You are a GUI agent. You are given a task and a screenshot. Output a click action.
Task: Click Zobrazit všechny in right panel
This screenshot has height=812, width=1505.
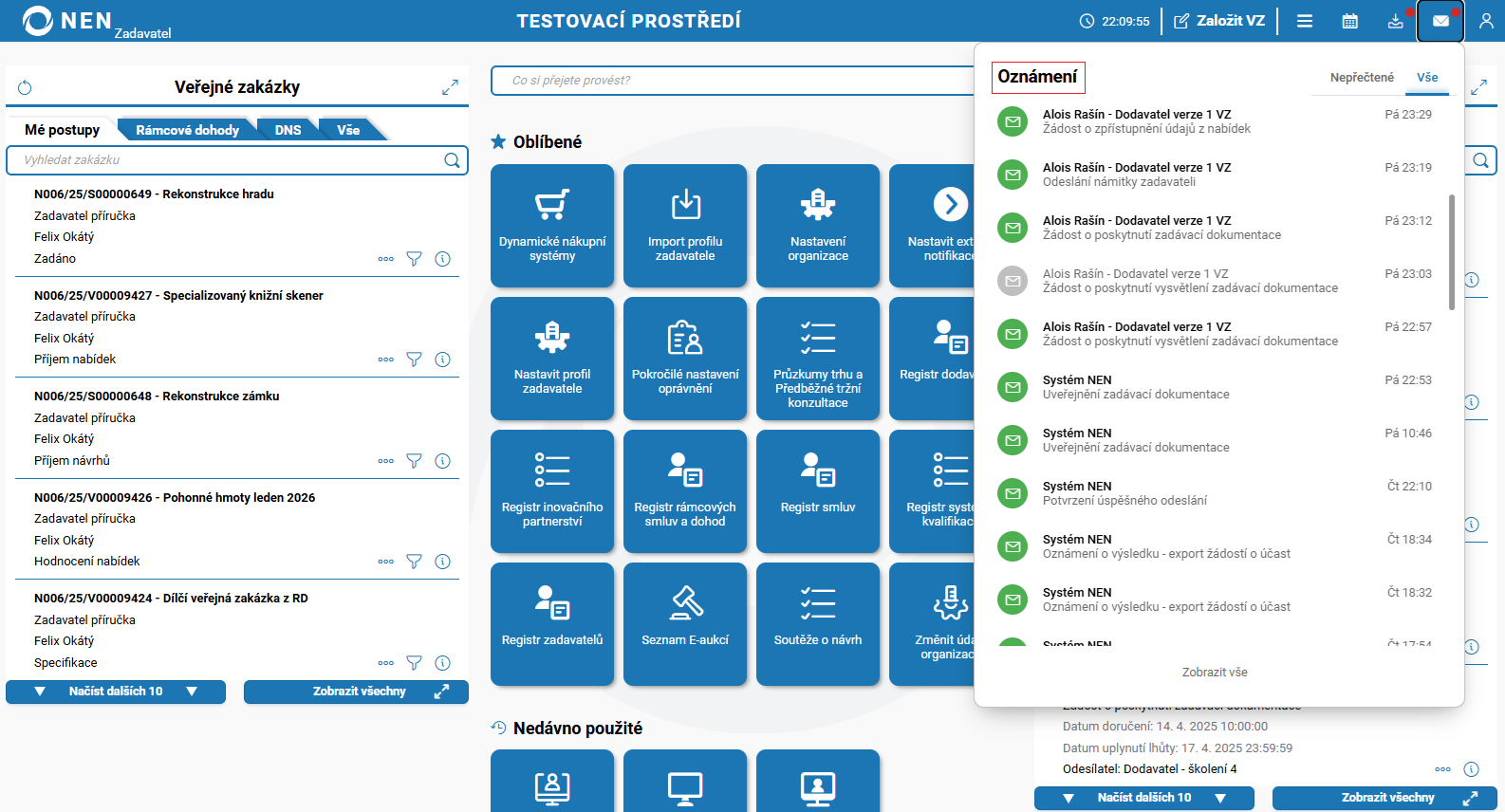(1384, 798)
